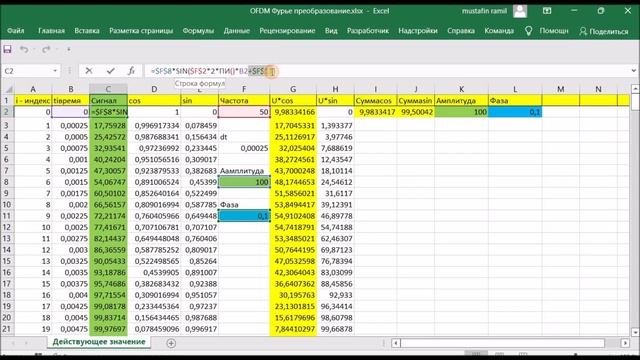Select cell D3 showing 0,996917334
This screenshot has width=640, height=360.
click(x=154, y=126)
